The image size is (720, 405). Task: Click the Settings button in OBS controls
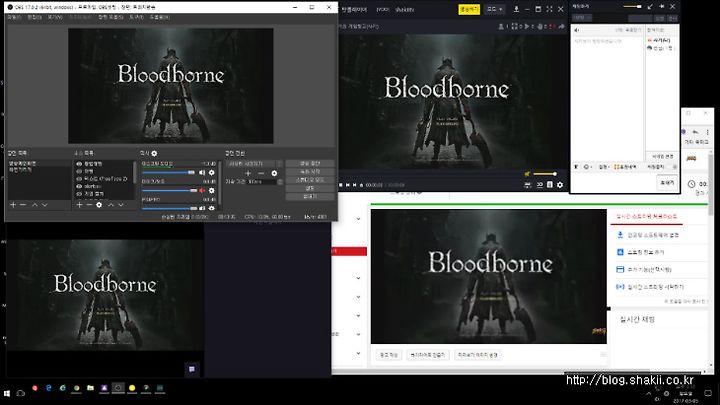tap(310, 188)
